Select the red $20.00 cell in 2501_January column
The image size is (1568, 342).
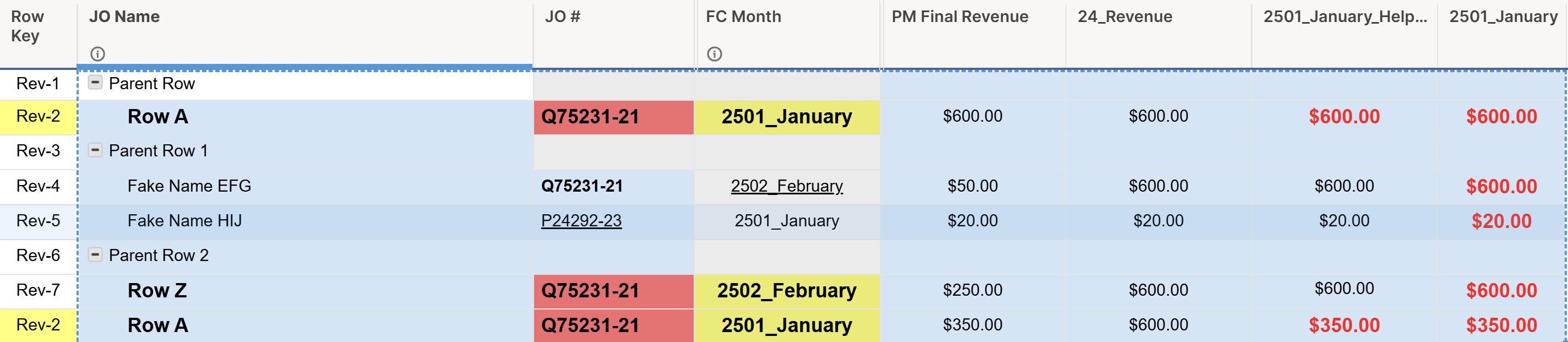(1501, 221)
